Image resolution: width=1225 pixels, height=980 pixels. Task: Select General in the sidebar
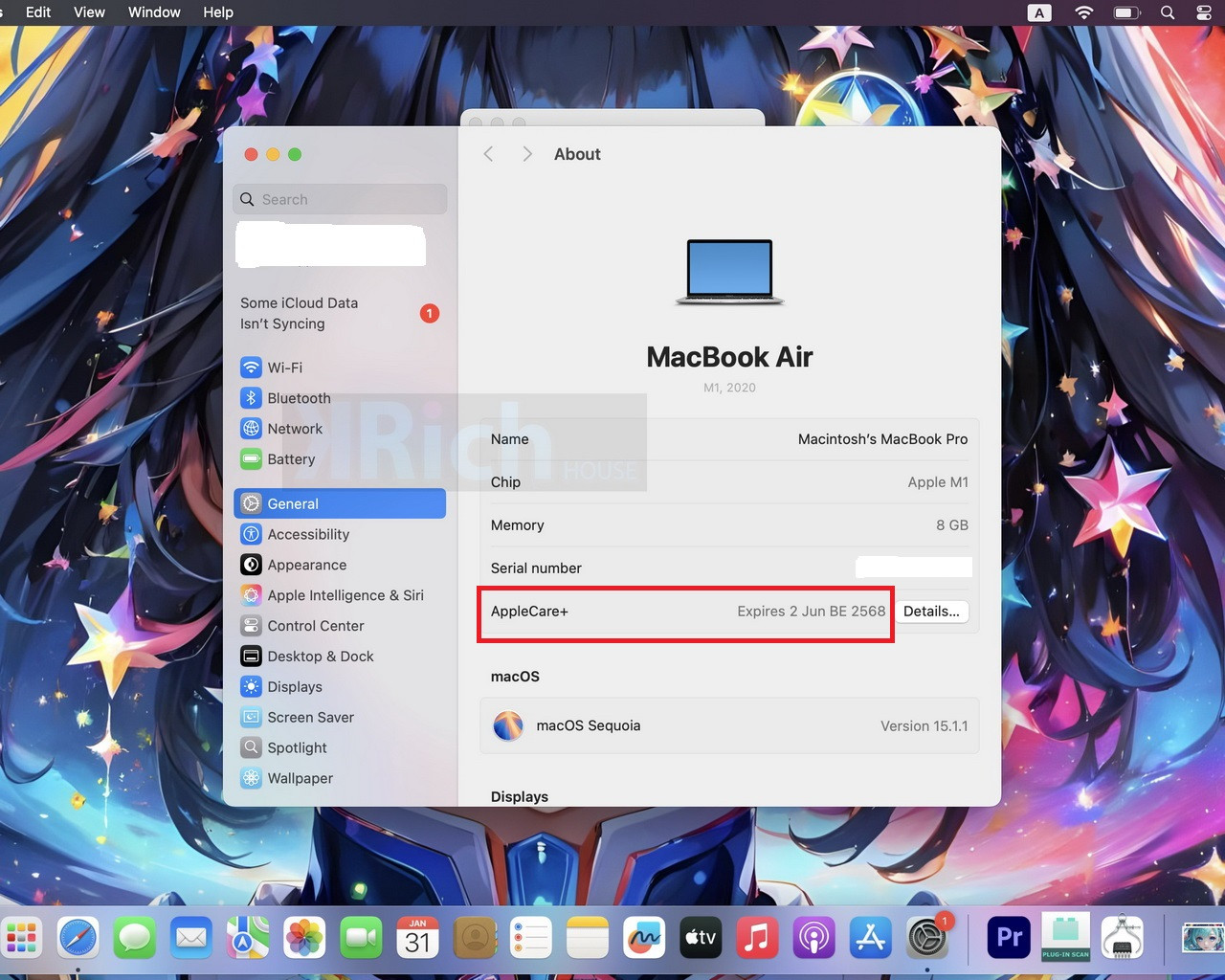click(x=340, y=503)
